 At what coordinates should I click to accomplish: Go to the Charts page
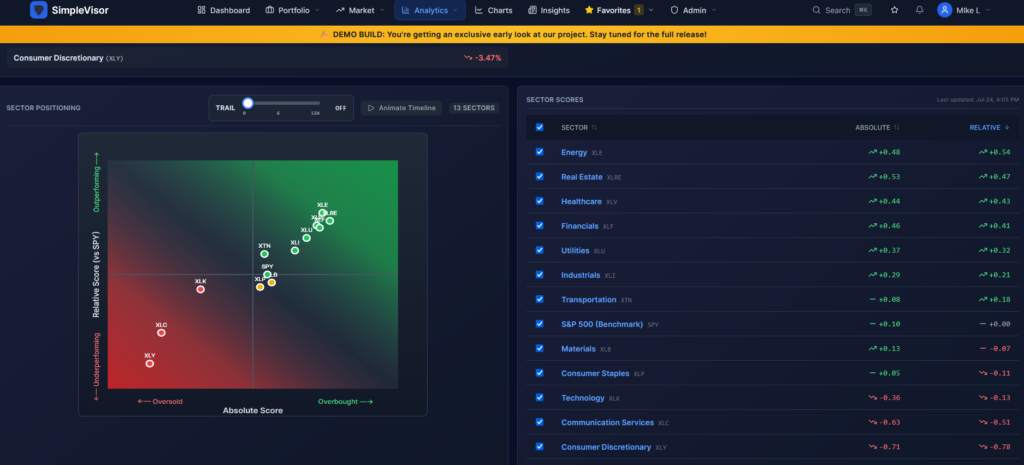click(494, 10)
